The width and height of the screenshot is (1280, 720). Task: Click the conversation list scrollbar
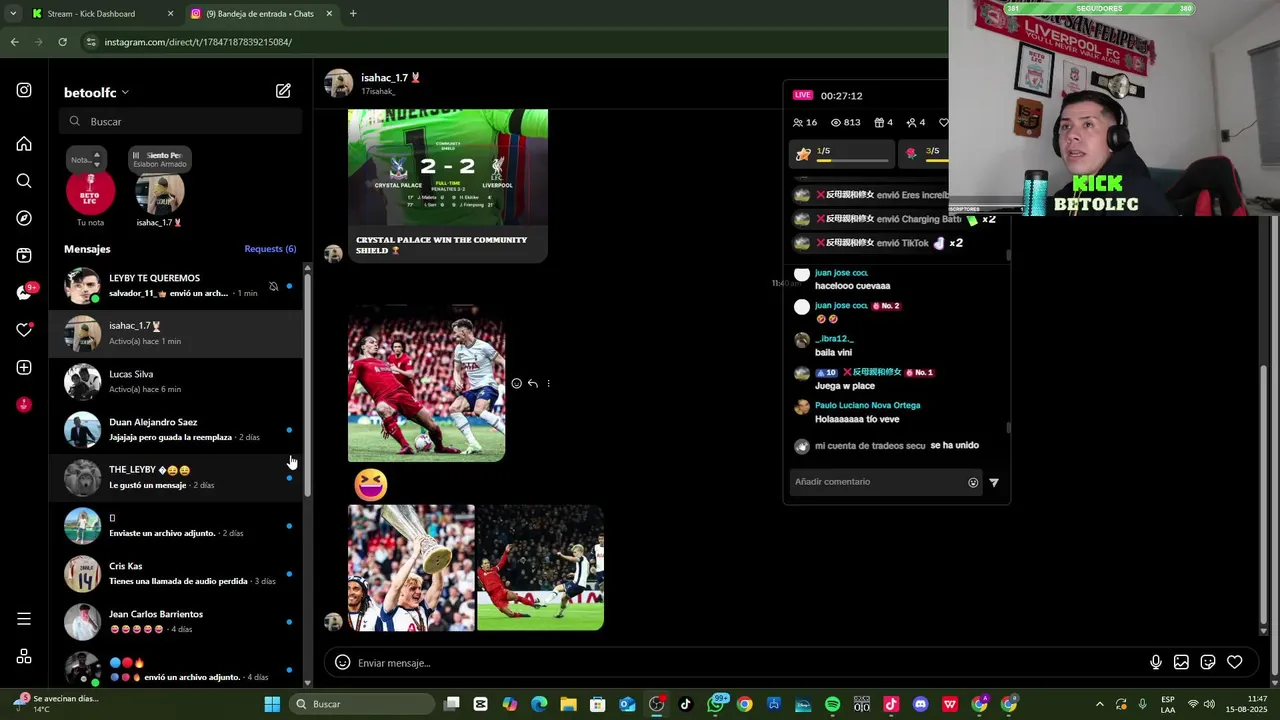307,385
